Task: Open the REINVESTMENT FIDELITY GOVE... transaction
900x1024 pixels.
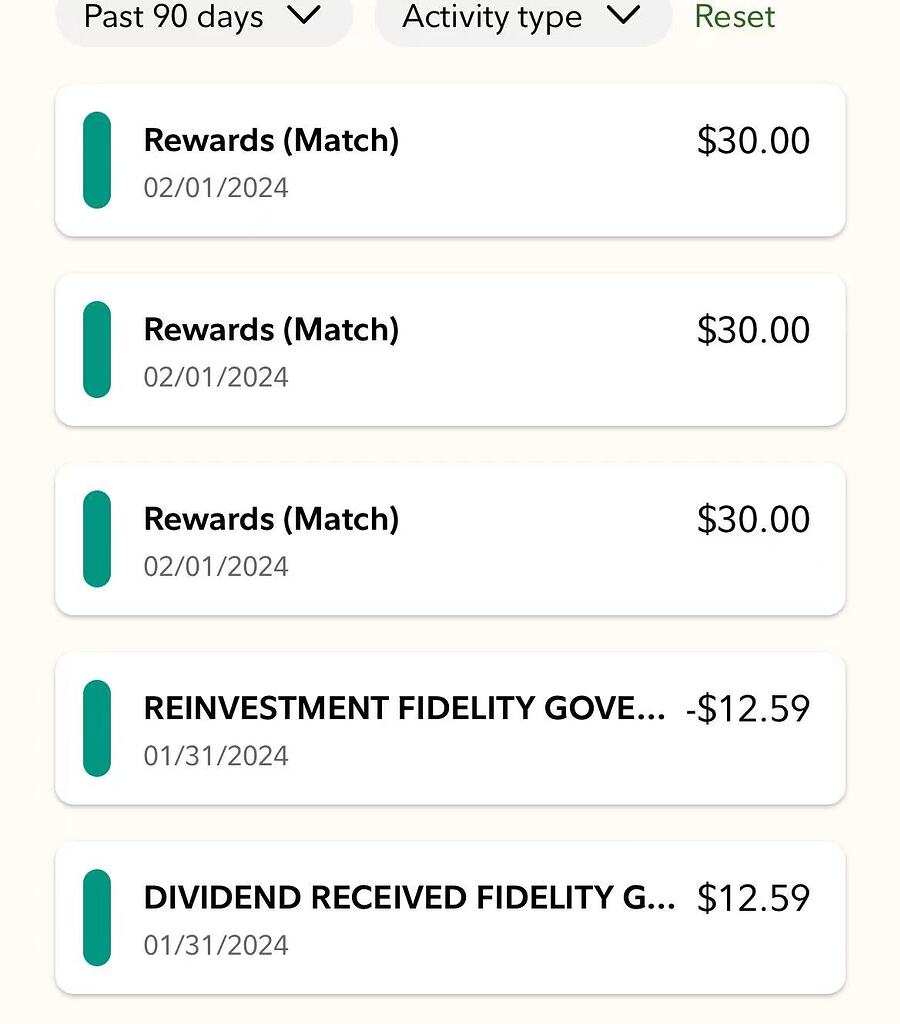Action: [404, 708]
